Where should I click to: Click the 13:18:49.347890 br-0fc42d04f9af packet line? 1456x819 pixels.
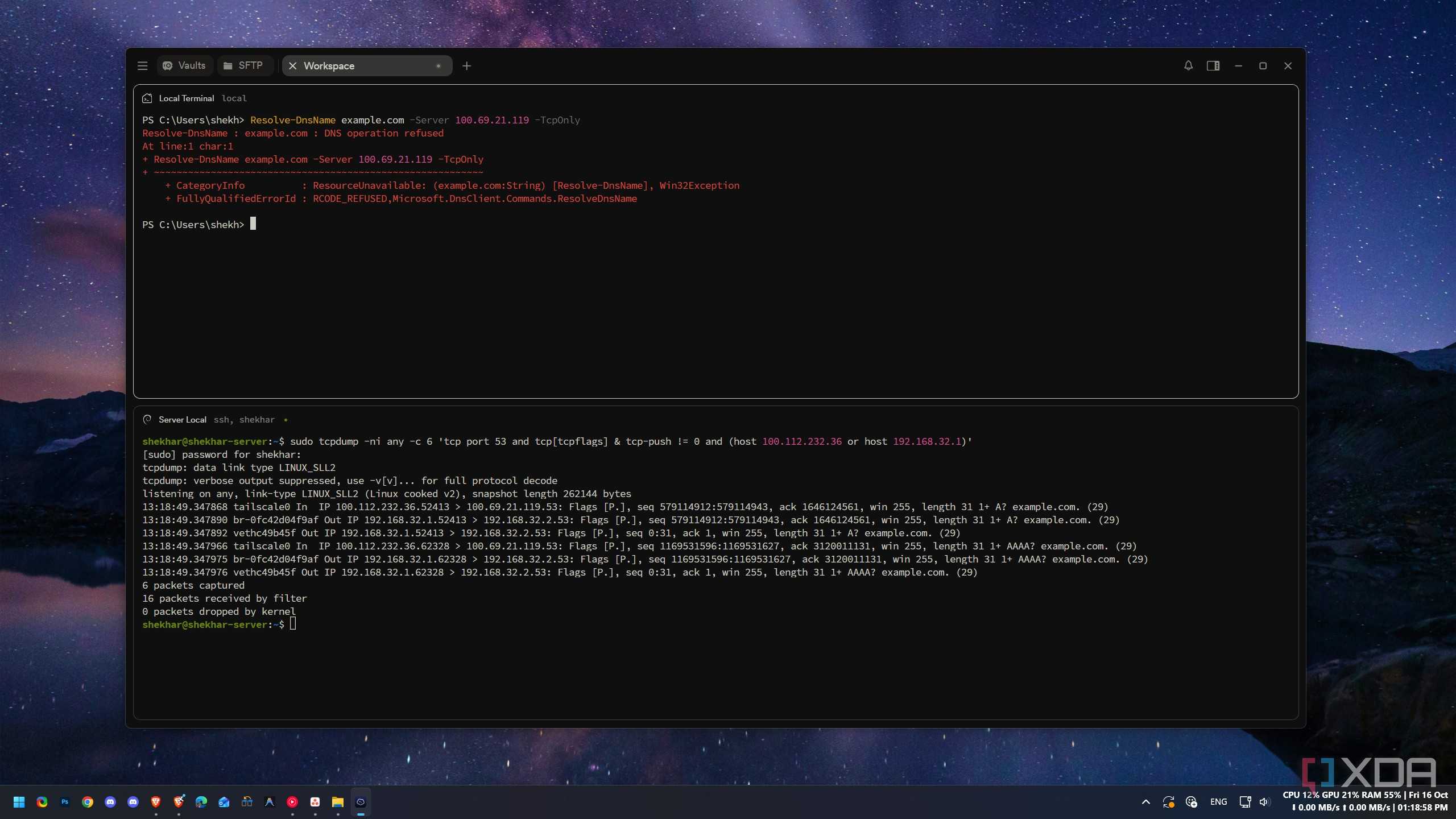631,520
